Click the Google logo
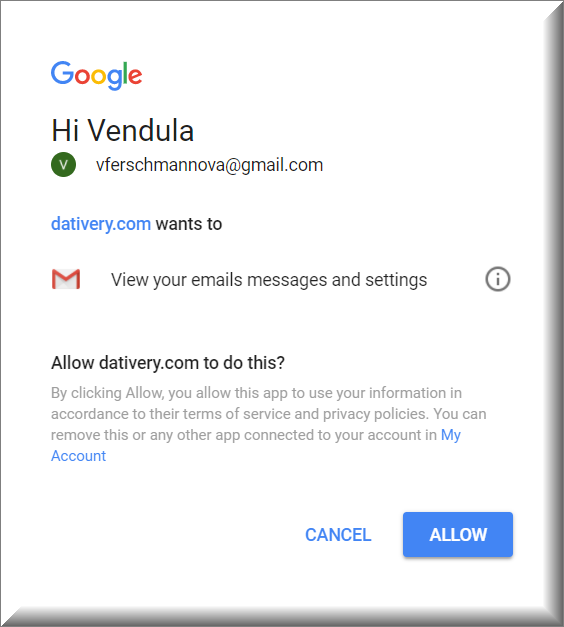Screen dimensions: 564x627 click(96, 75)
